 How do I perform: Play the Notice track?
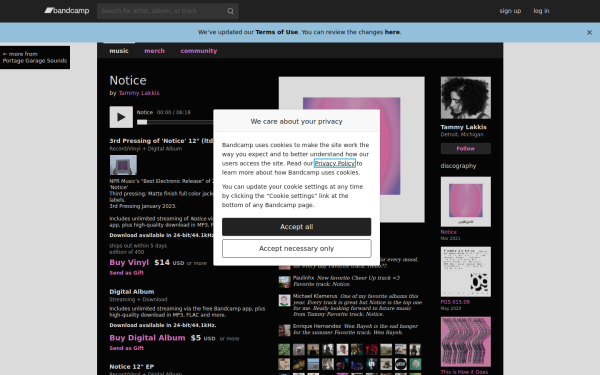[121, 117]
